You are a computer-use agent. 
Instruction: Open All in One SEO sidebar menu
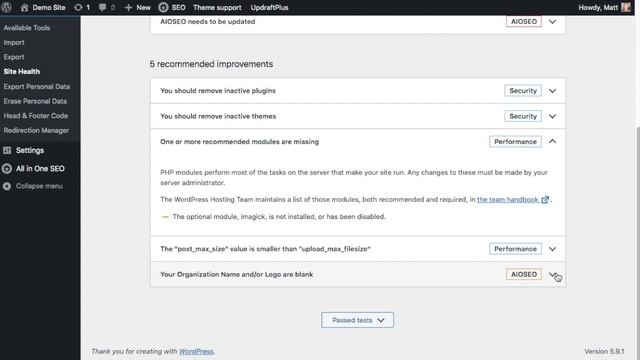coord(40,169)
